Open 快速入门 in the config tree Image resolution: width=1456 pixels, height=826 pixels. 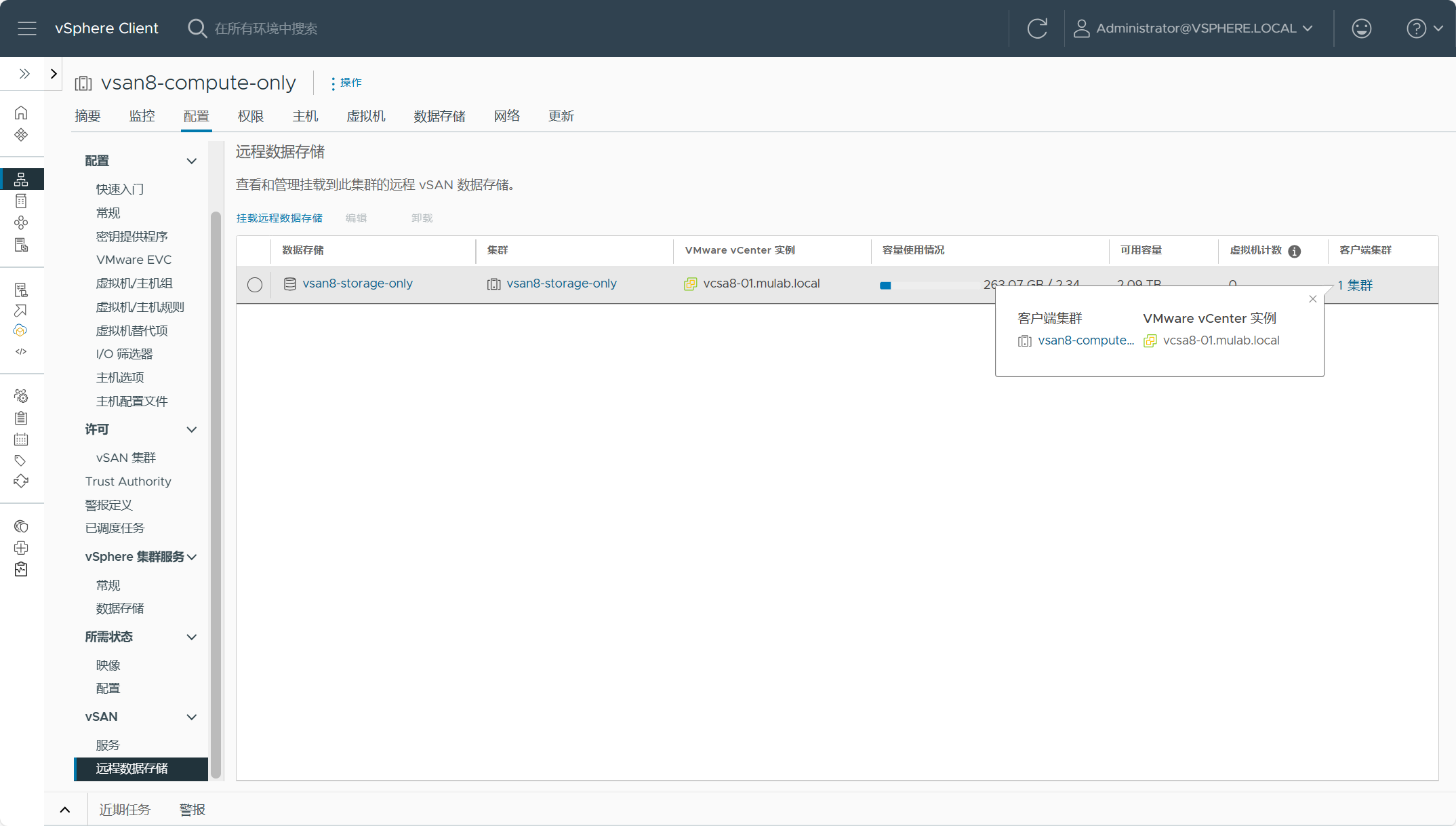(120, 189)
